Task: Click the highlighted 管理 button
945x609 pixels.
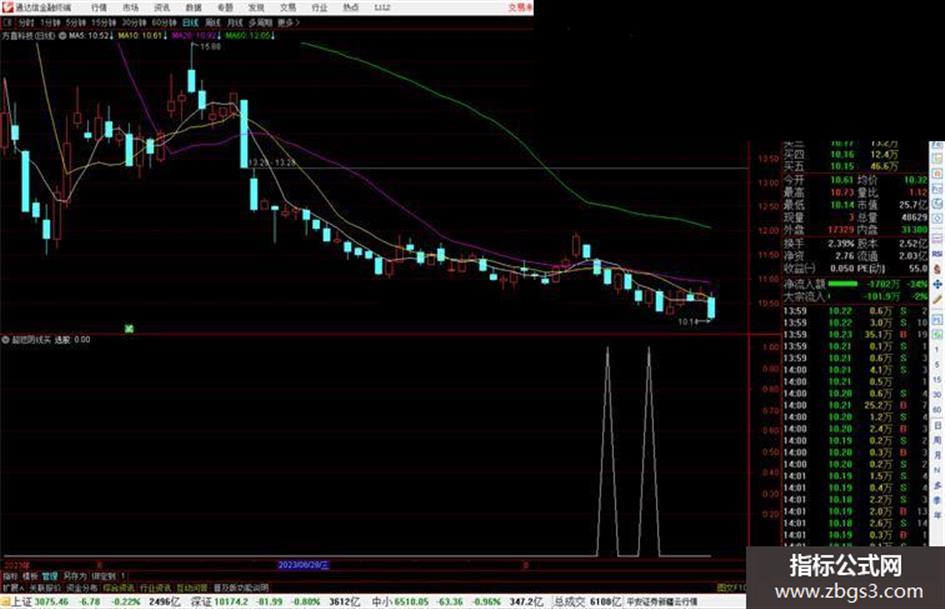Action: point(50,576)
